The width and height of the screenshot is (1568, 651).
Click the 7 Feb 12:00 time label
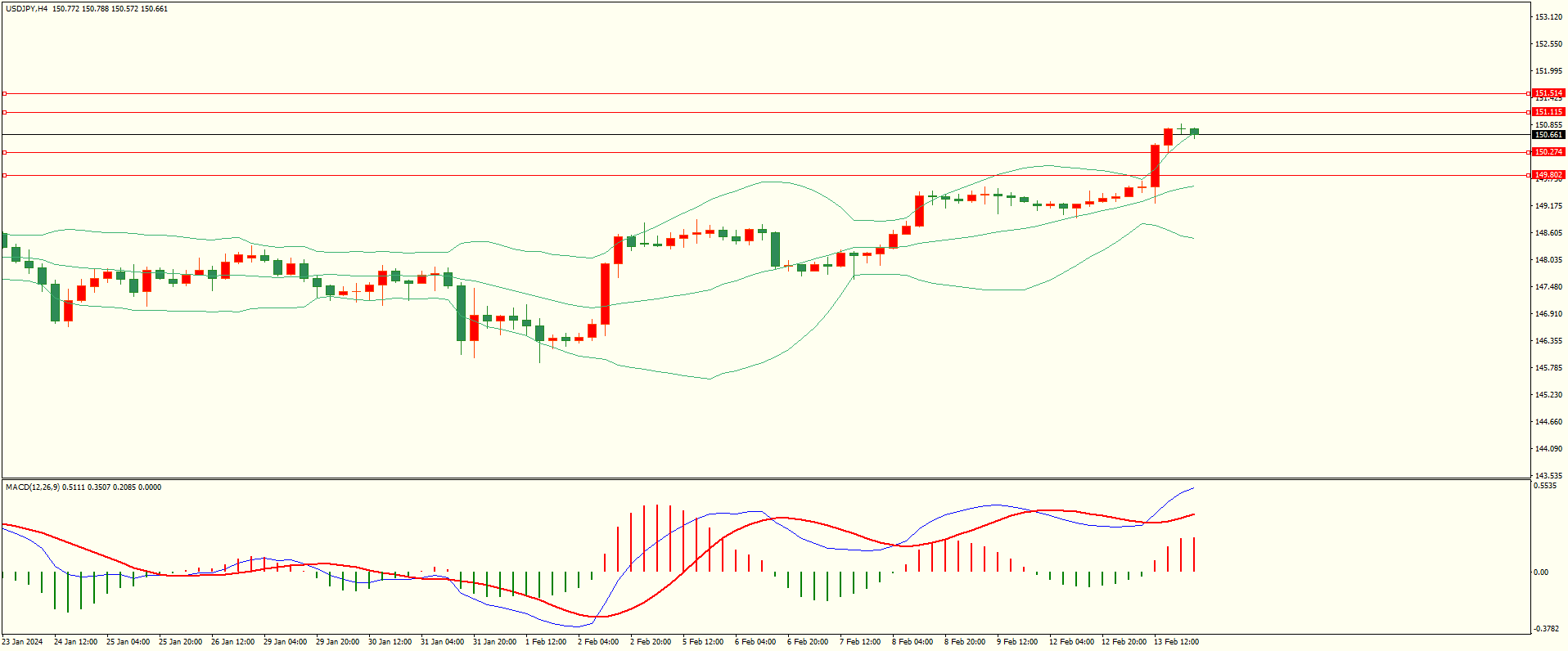coord(860,642)
